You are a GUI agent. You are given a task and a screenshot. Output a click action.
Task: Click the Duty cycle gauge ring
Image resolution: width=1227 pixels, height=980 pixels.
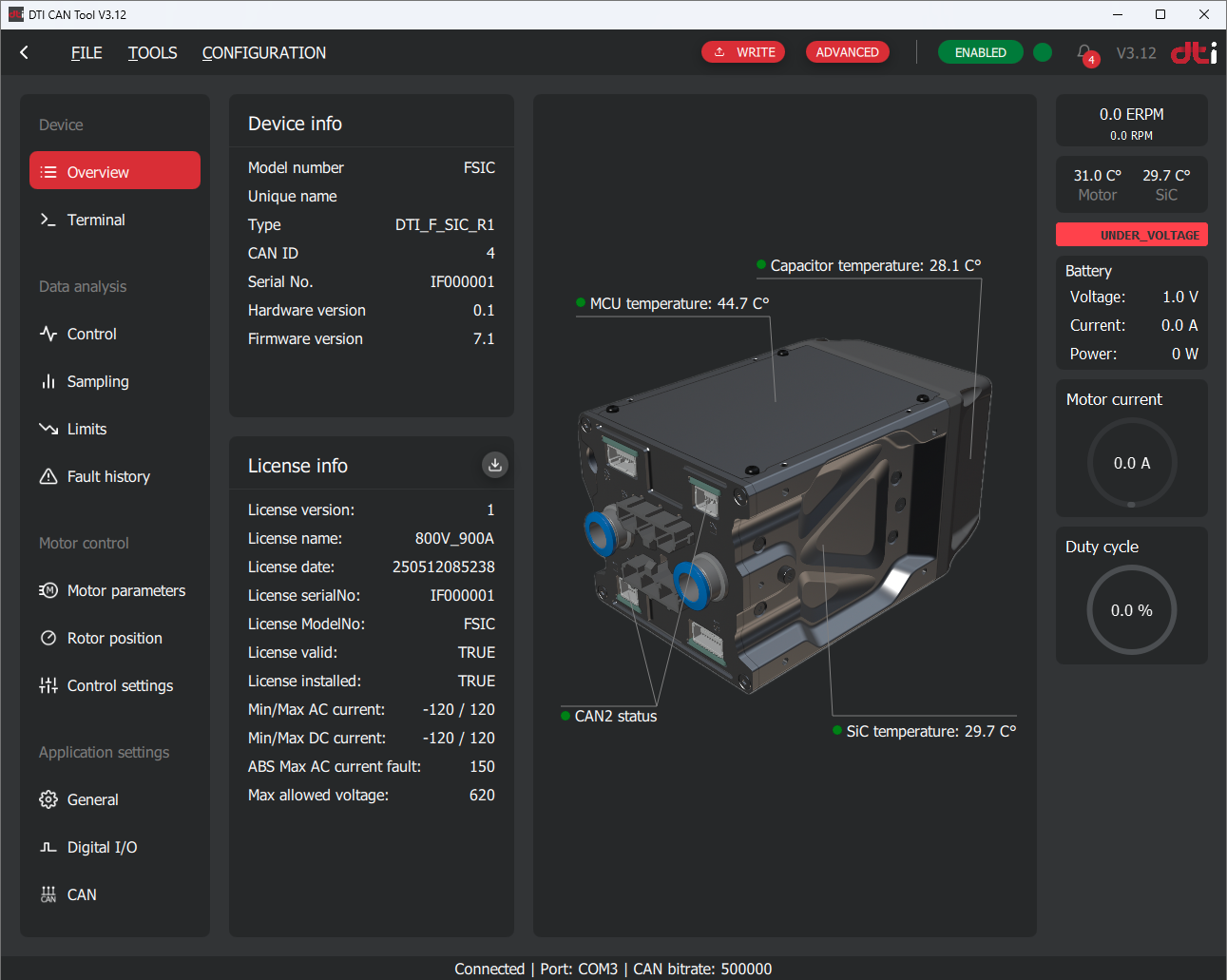pyautogui.click(x=1132, y=611)
